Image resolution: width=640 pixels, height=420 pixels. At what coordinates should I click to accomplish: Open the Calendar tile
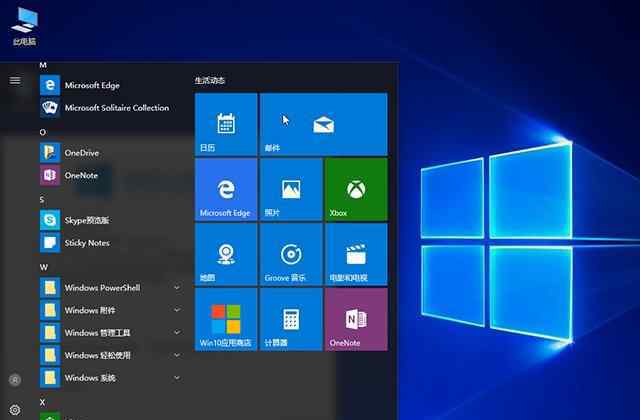tap(226, 124)
